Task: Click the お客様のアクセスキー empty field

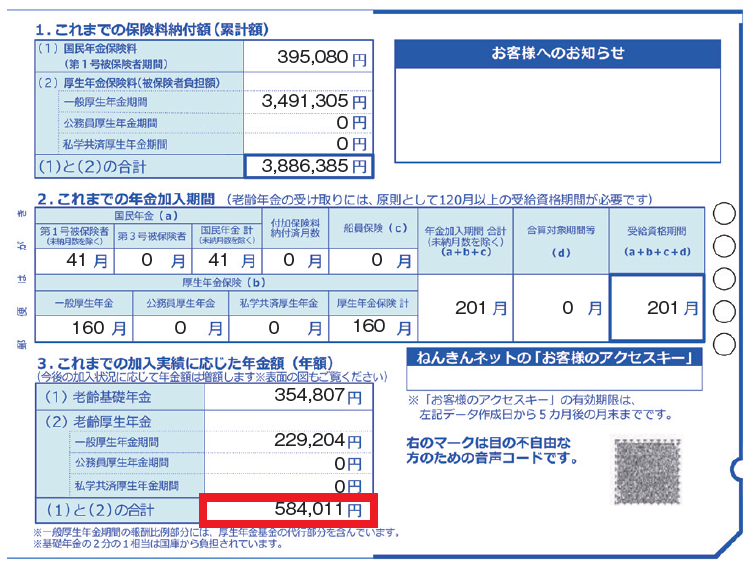Action: pyautogui.click(x=554, y=378)
